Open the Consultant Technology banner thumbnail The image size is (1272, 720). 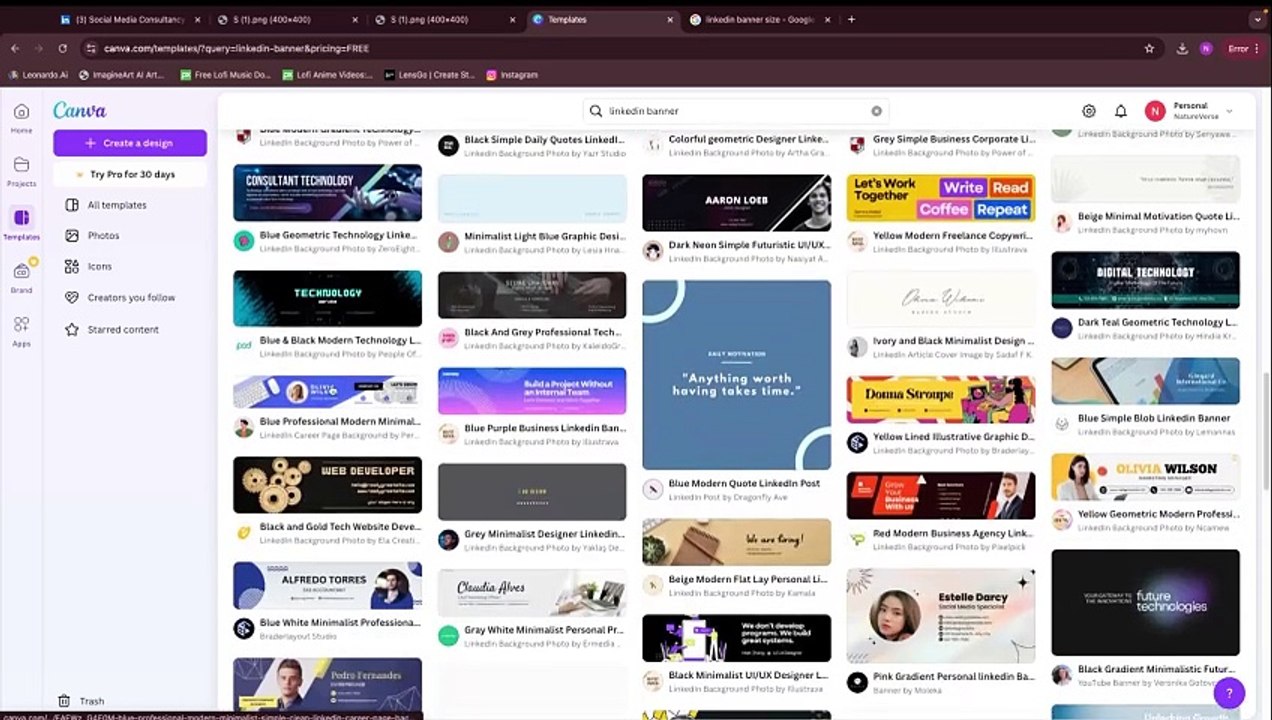327,192
